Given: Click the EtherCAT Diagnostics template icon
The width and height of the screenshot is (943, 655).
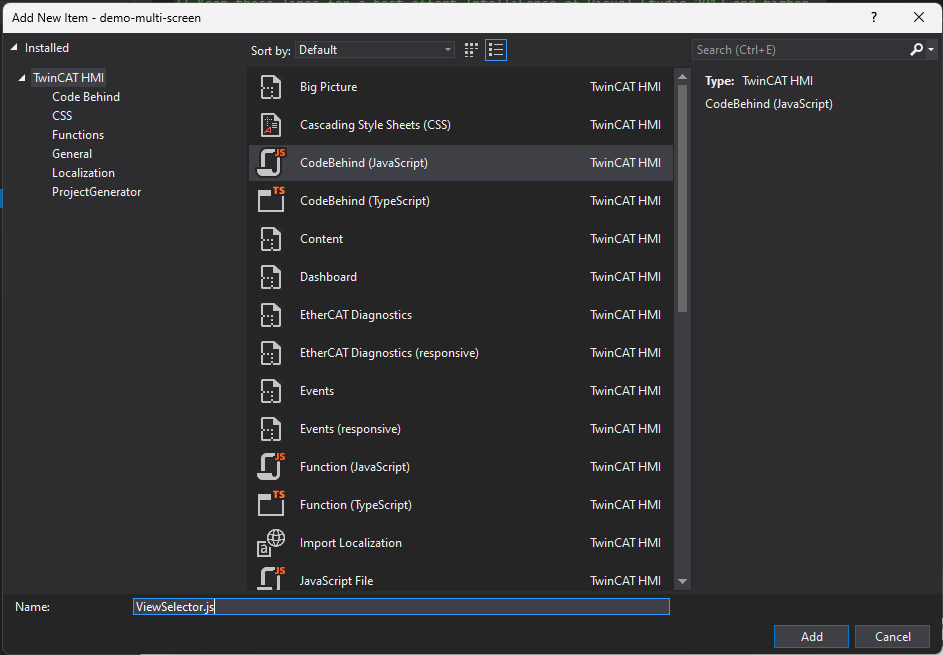Looking at the screenshot, I should tap(271, 315).
